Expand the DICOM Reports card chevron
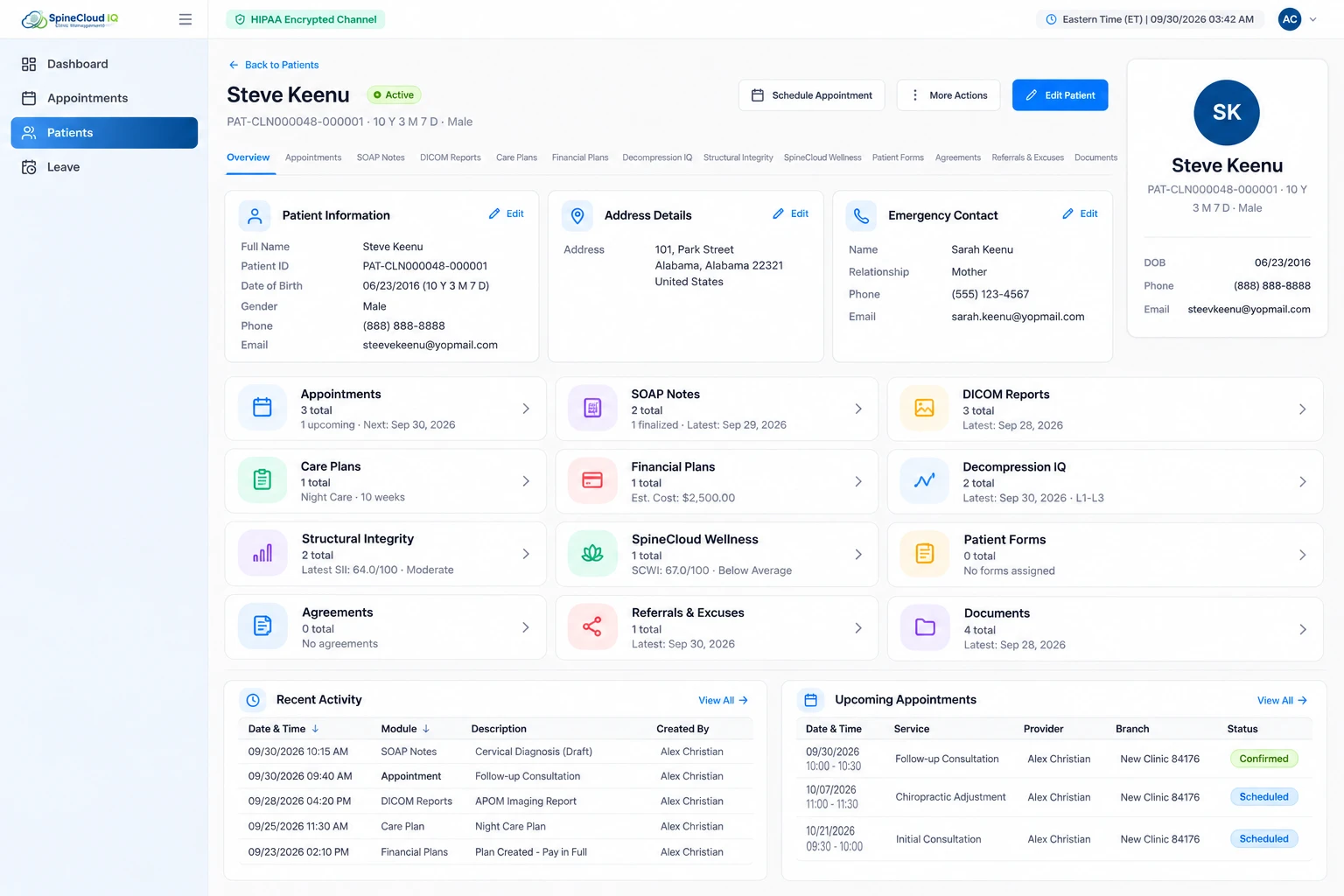The width and height of the screenshot is (1344, 896). 1303,409
